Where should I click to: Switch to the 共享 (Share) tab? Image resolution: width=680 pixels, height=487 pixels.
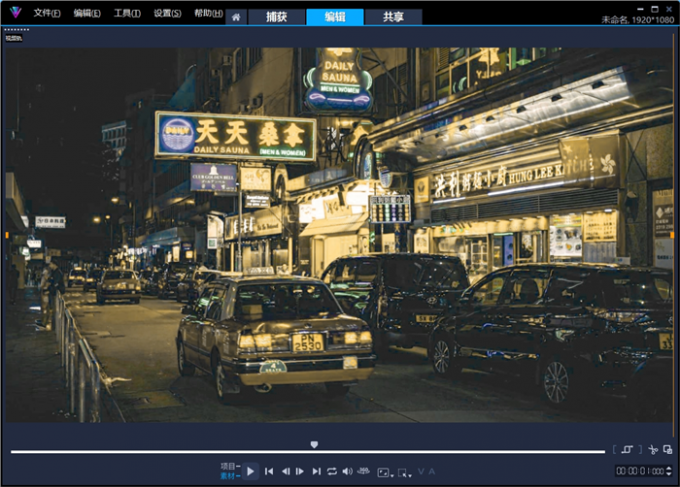point(393,17)
